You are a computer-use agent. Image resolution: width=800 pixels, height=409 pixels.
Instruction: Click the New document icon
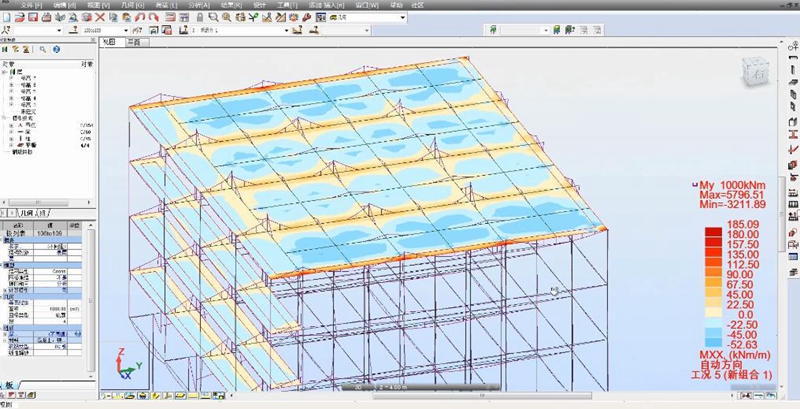point(7,17)
